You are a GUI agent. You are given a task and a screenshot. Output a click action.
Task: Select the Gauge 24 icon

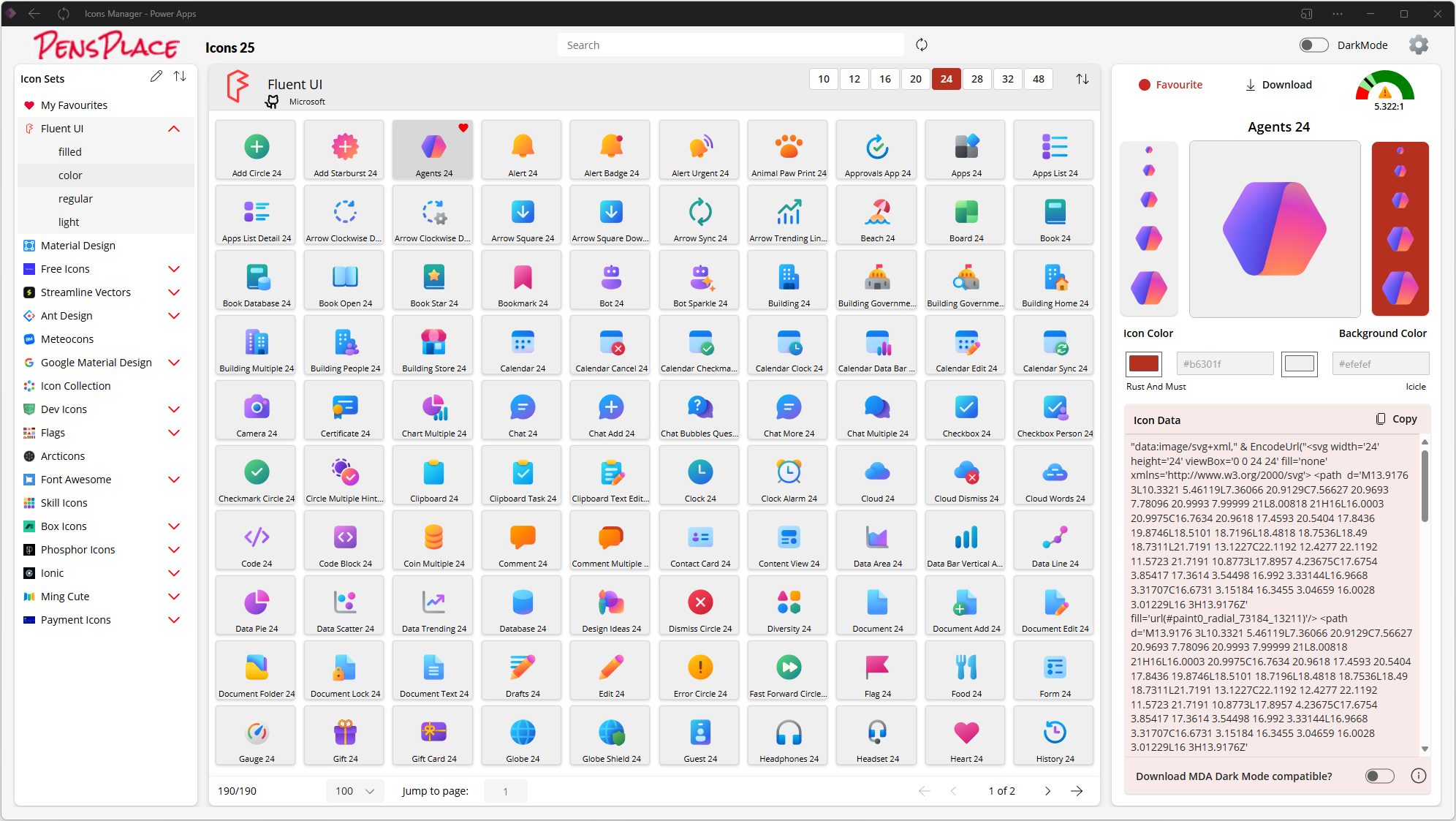(257, 735)
